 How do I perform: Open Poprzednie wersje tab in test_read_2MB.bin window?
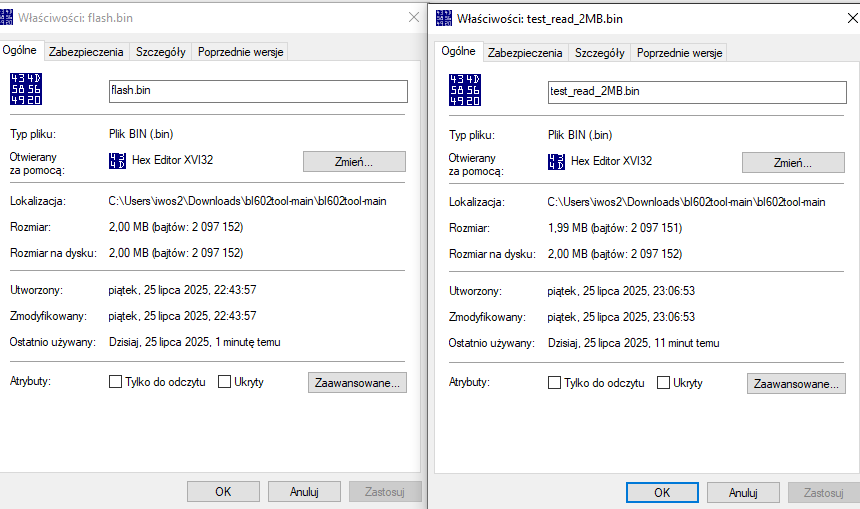679,53
